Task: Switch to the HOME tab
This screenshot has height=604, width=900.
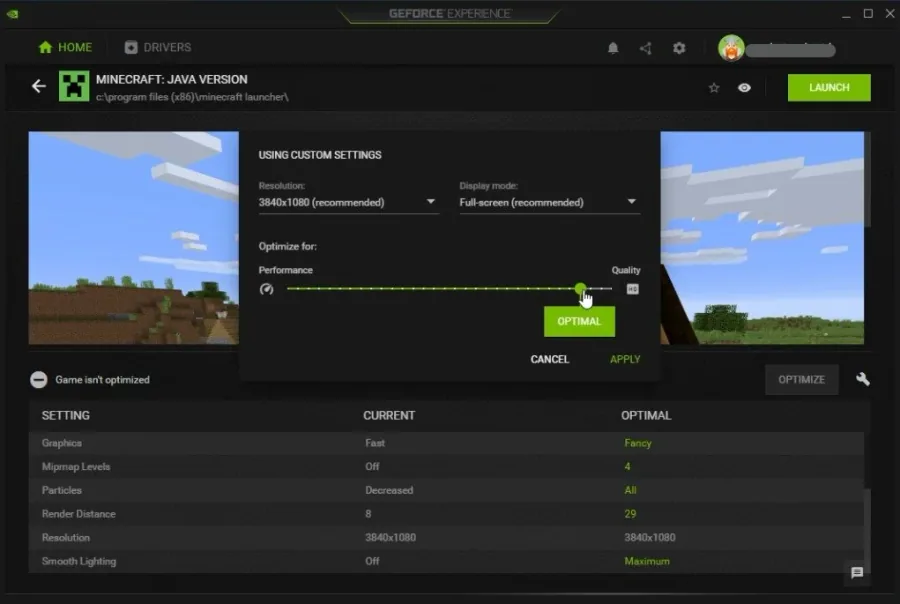Action: tap(65, 47)
